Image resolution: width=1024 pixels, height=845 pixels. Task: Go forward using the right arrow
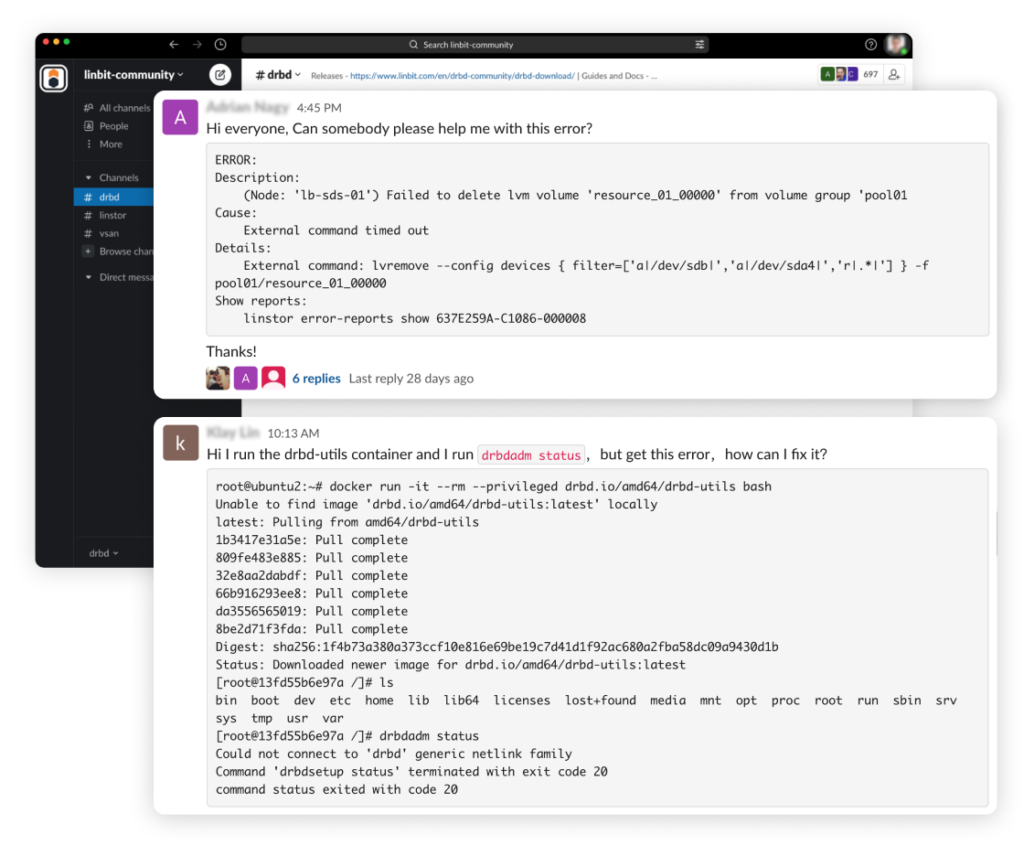[x=197, y=44]
